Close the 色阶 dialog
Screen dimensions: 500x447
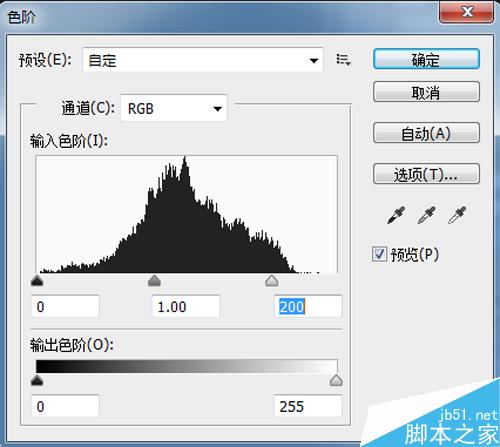click(x=466, y=12)
